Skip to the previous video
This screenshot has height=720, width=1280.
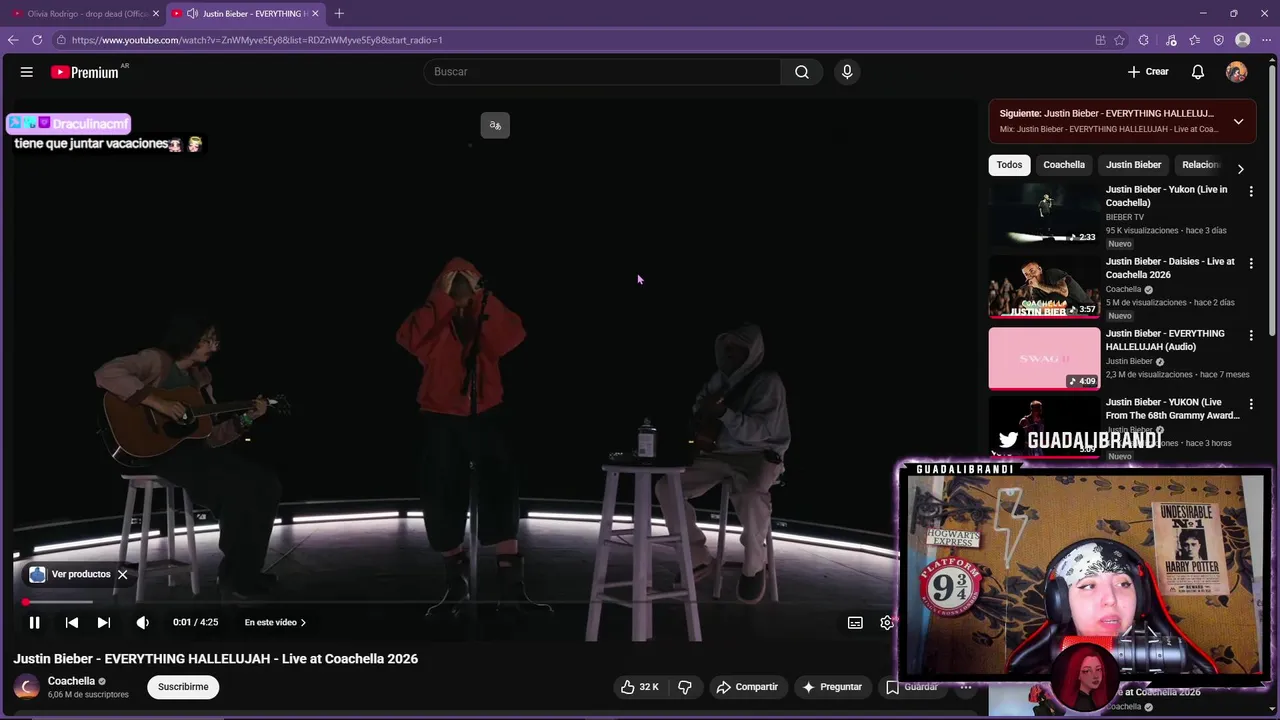pyautogui.click(x=72, y=622)
